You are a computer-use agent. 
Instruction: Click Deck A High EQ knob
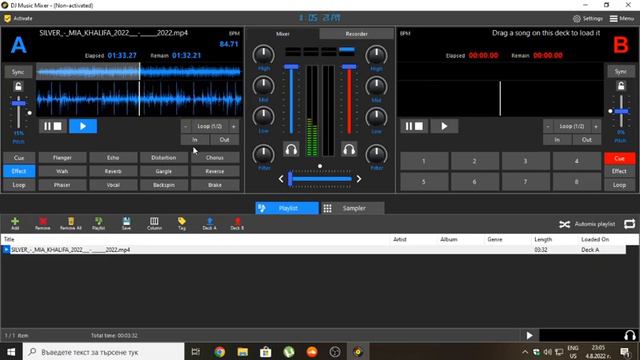tap(264, 55)
